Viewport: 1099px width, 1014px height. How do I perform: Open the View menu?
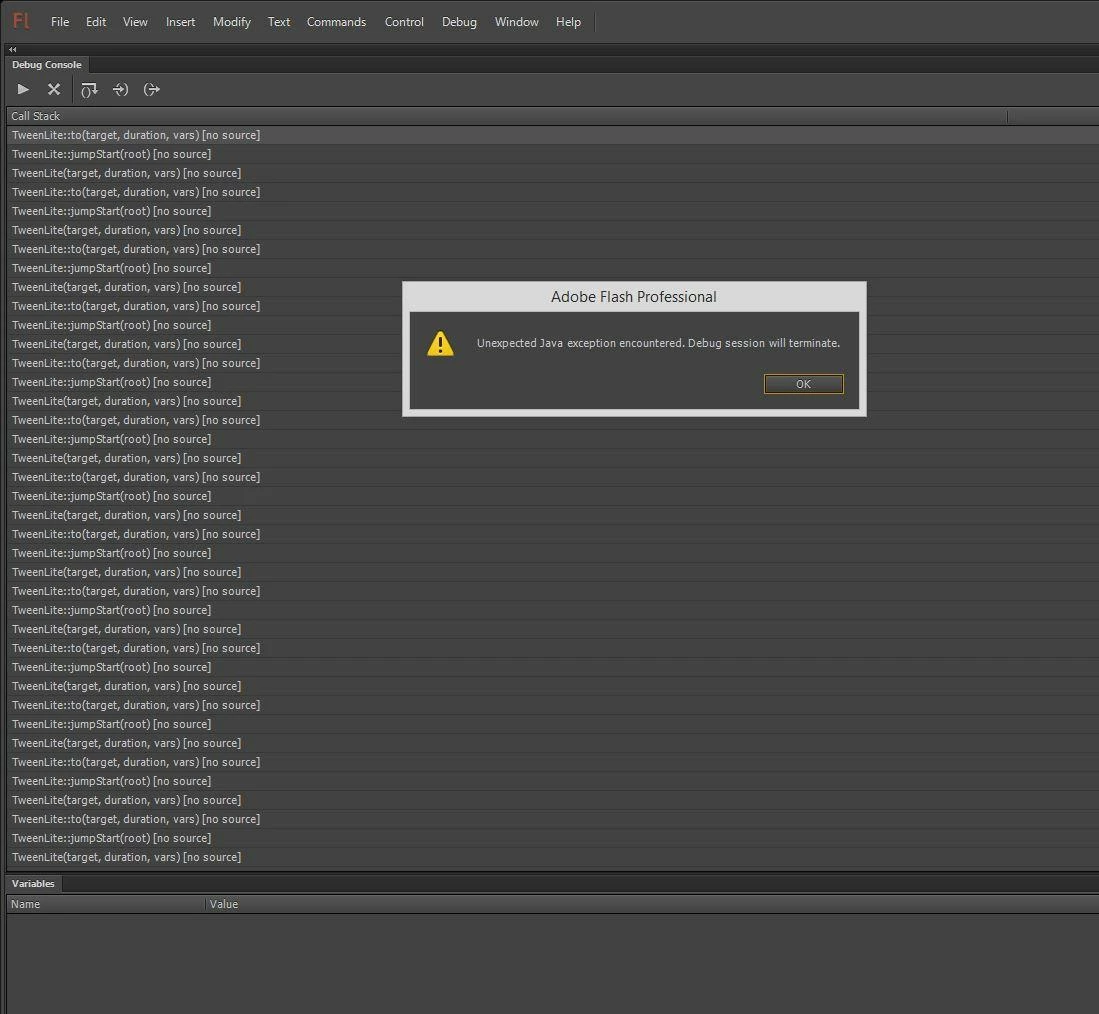pos(135,22)
